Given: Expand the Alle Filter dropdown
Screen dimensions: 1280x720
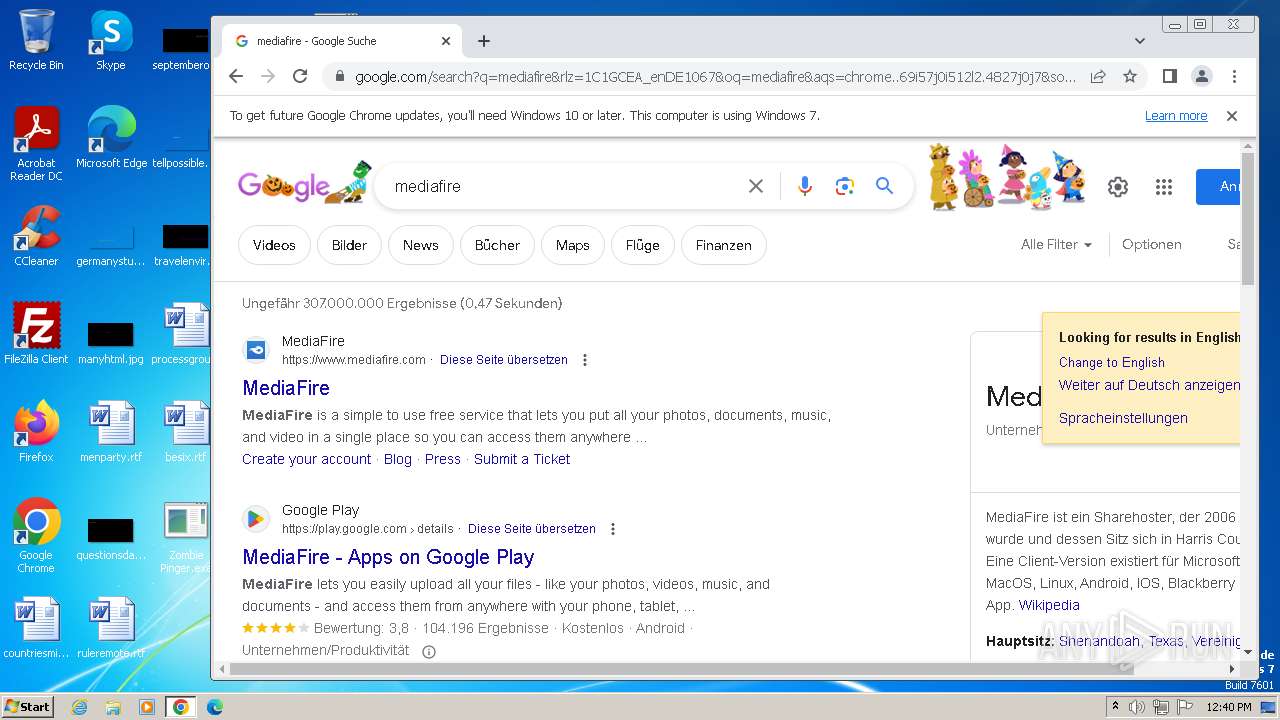Looking at the screenshot, I should 1056,245.
